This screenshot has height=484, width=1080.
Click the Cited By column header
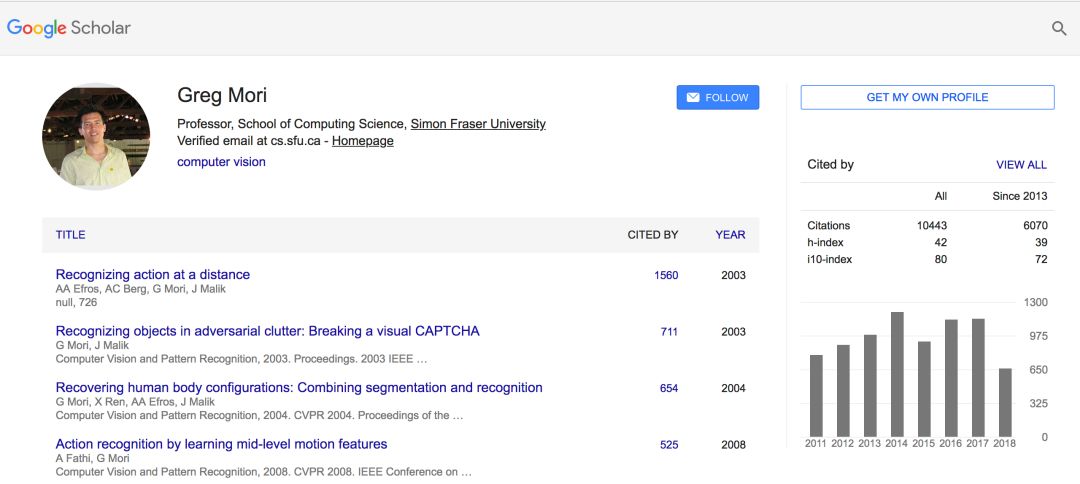(x=652, y=235)
